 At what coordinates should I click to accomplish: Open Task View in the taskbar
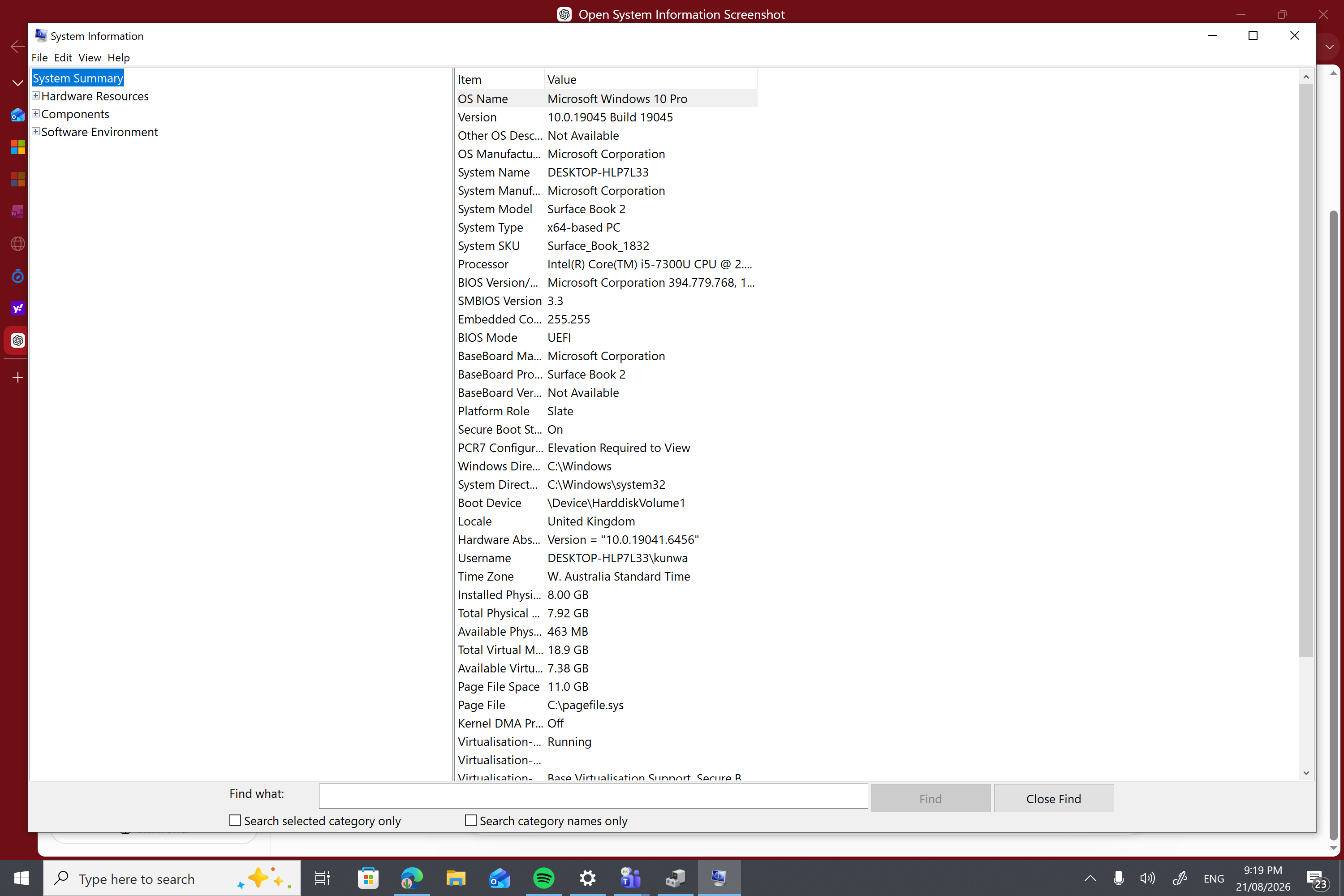click(x=322, y=878)
